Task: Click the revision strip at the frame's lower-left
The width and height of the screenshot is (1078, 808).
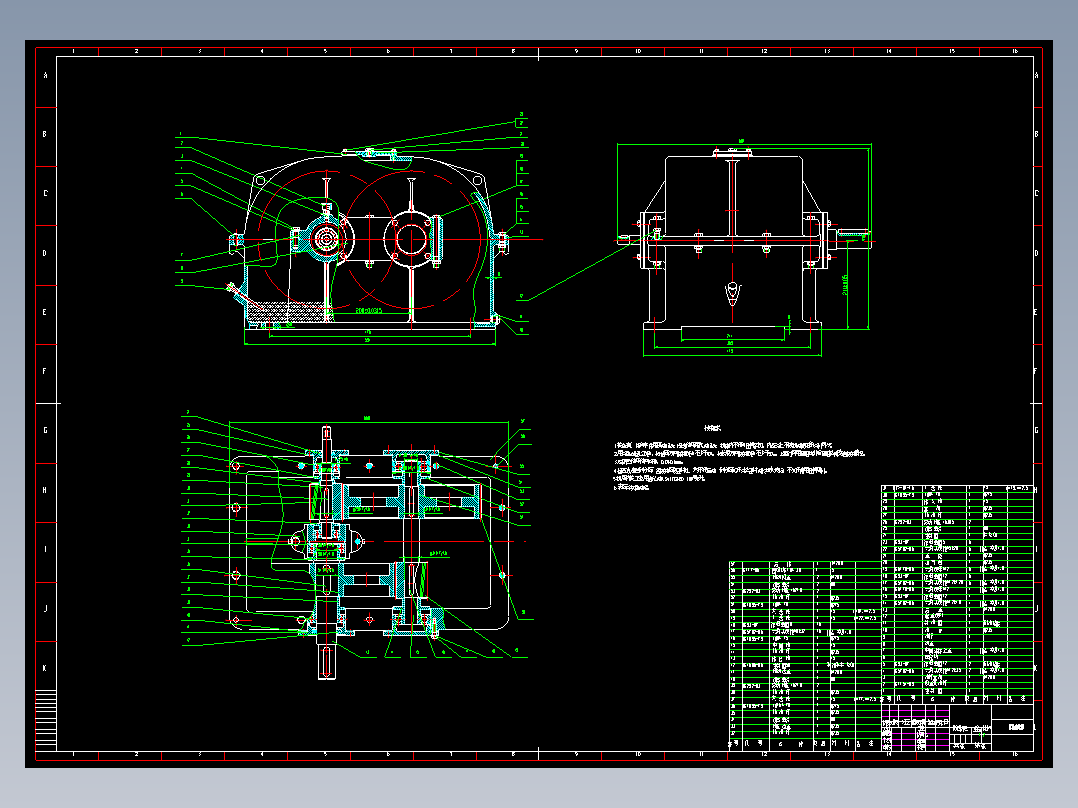Action: click(x=46, y=719)
